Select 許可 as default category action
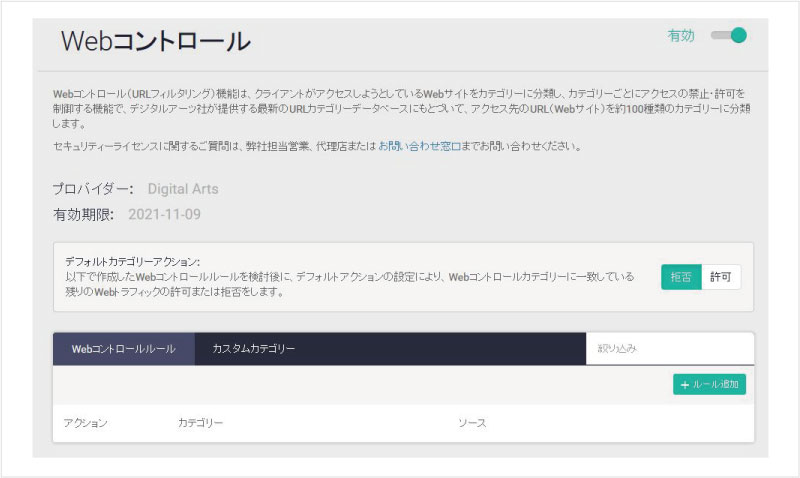 click(721, 277)
